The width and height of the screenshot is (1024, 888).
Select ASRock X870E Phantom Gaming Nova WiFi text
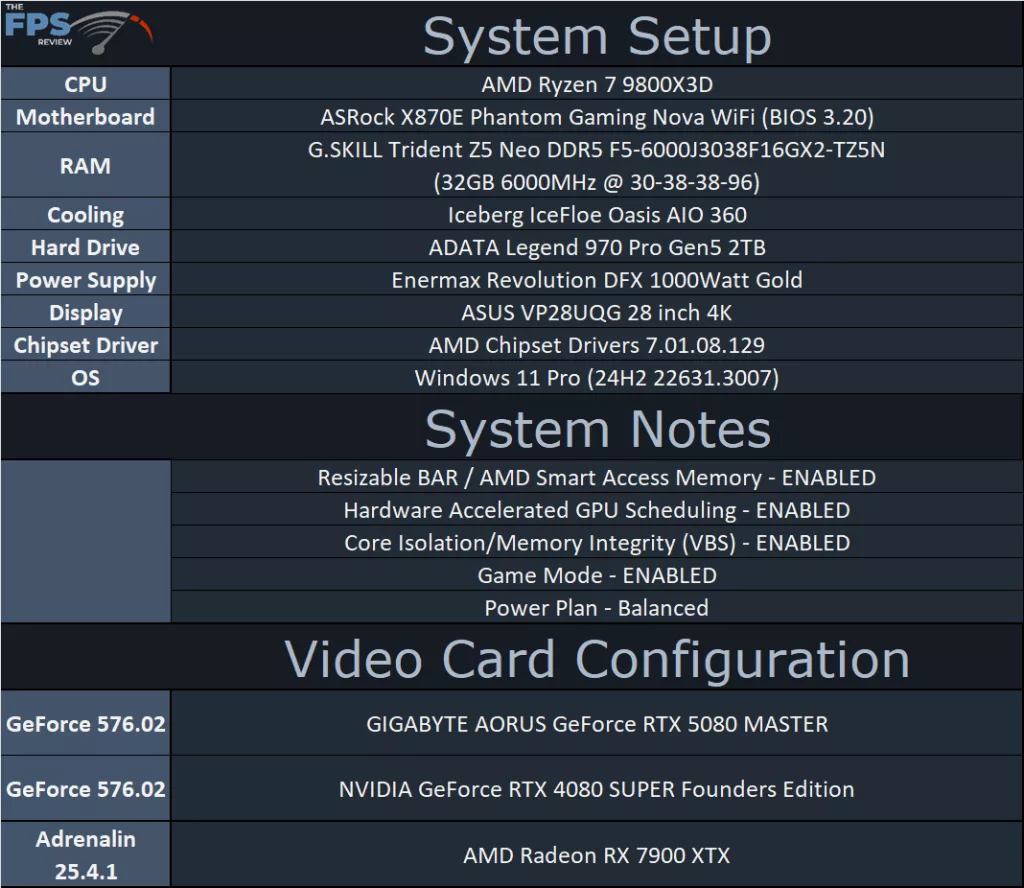(597, 117)
